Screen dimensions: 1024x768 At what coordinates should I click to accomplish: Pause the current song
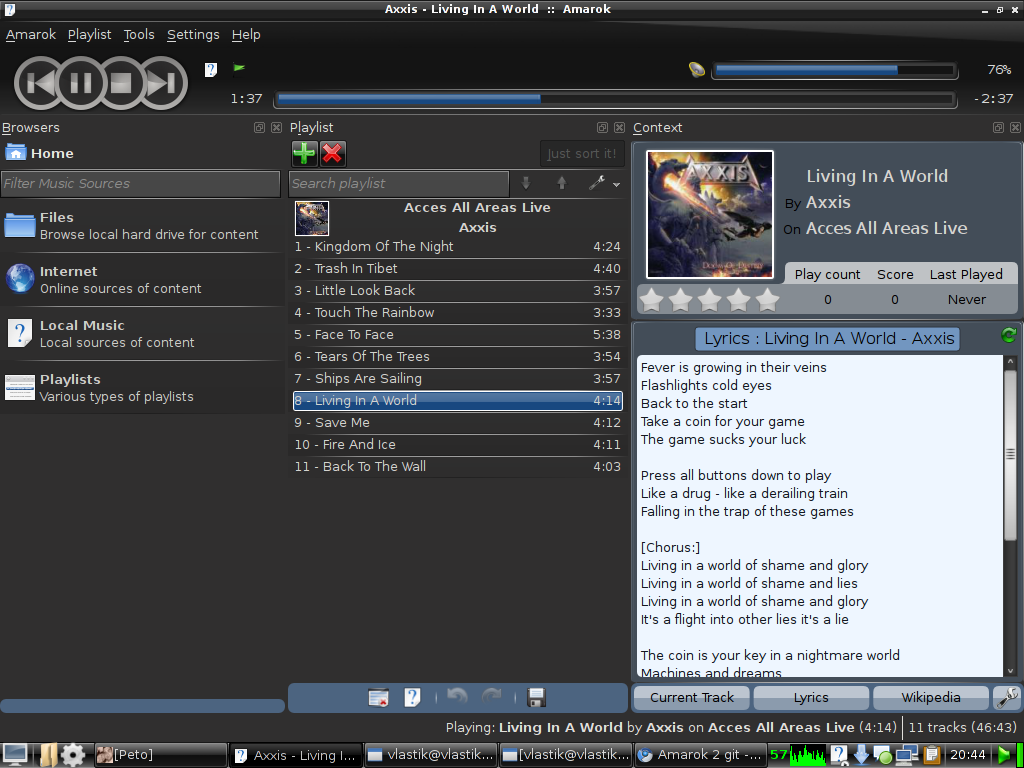(81, 83)
